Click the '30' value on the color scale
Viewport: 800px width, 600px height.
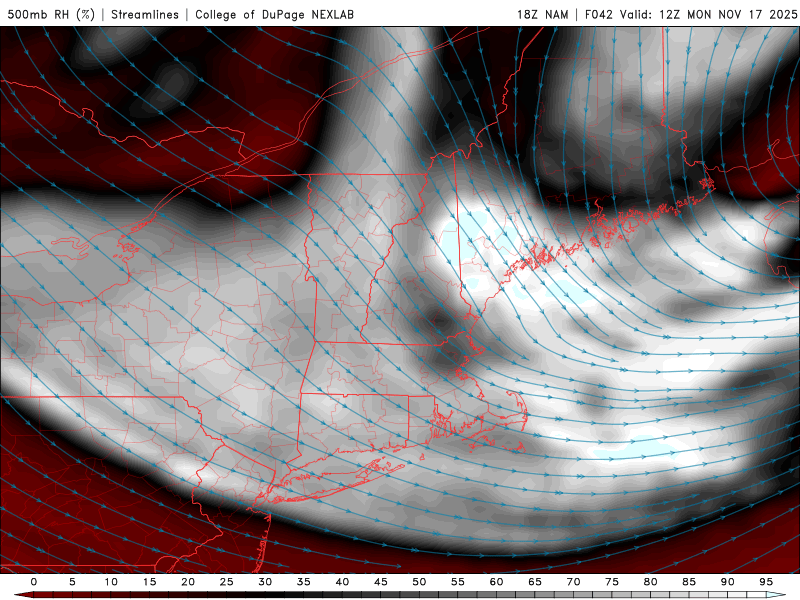(x=265, y=582)
